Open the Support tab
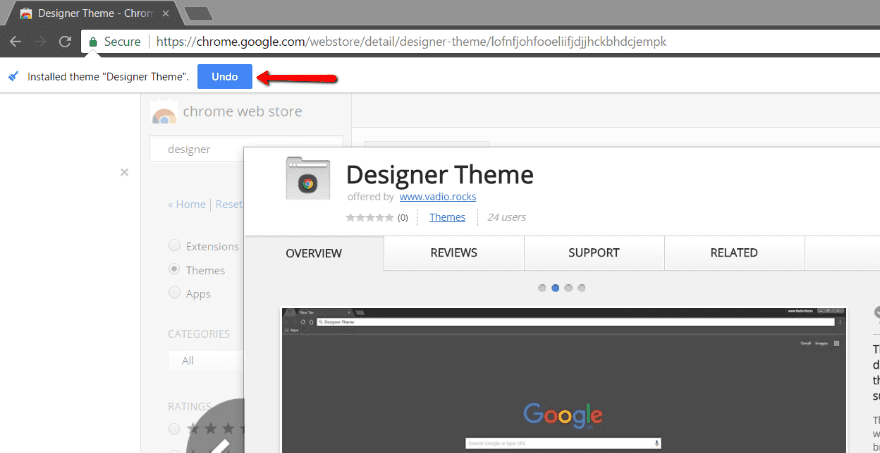Image resolution: width=880 pixels, height=453 pixels. 593,253
